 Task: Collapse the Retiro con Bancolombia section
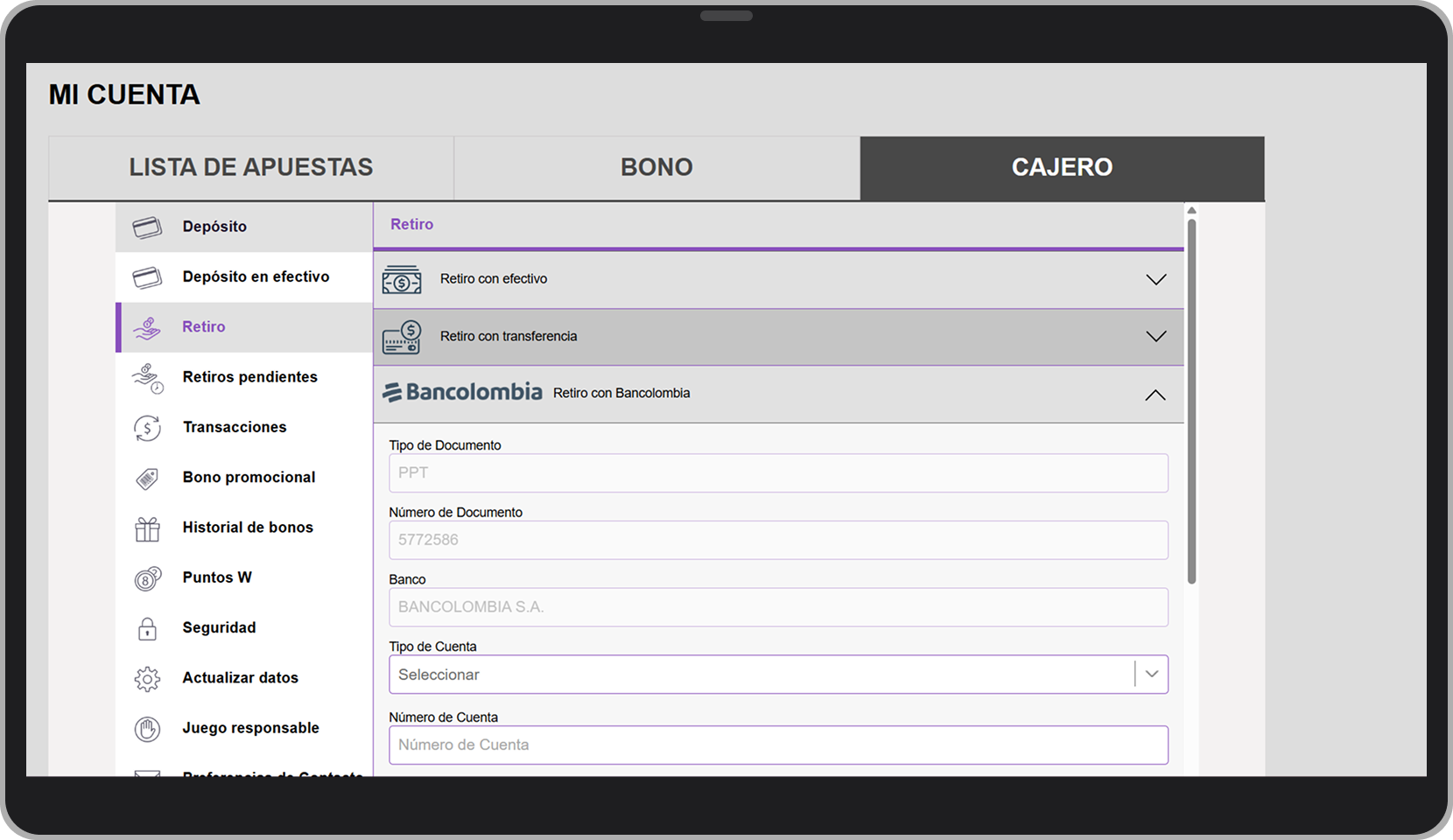(1155, 395)
